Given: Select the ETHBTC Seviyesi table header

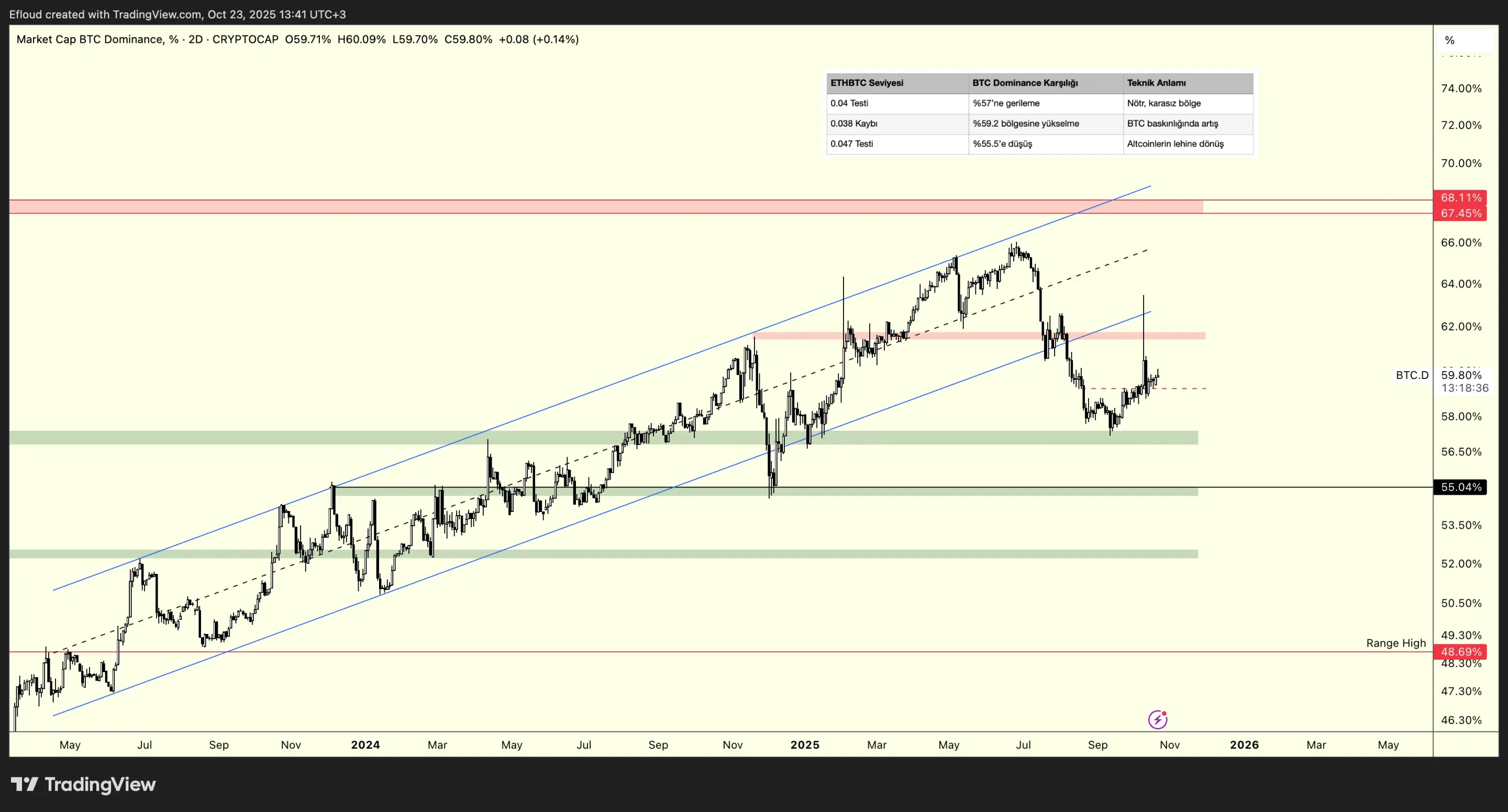Looking at the screenshot, I should (x=867, y=83).
